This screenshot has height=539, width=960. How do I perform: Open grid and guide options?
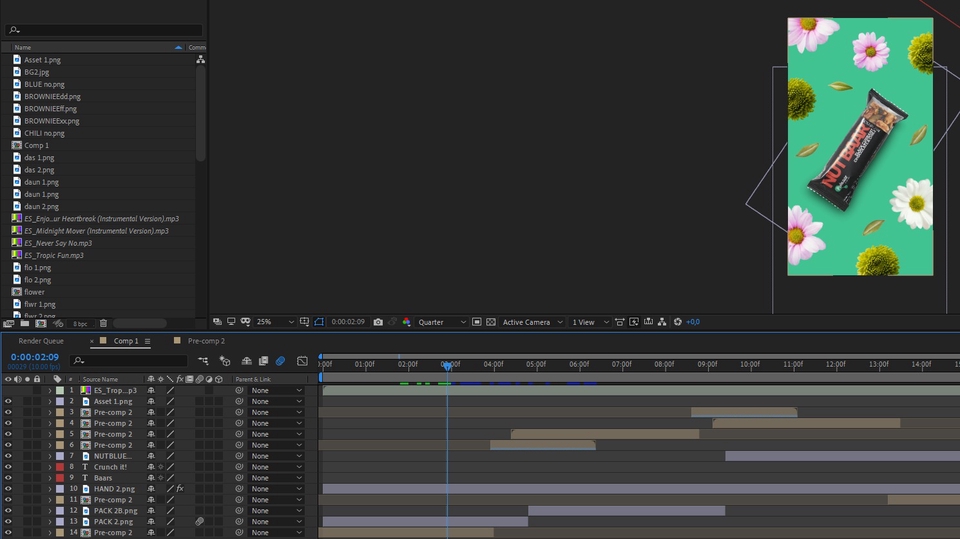click(x=304, y=322)
